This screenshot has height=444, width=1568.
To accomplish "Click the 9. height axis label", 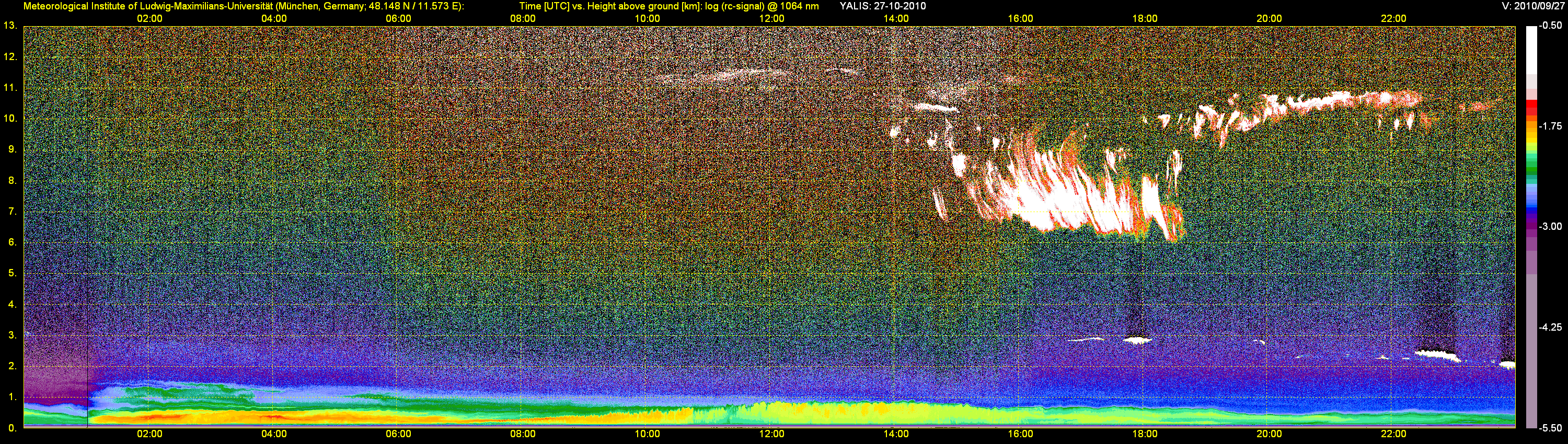I will pyautogui.click(x=13, y=149).
